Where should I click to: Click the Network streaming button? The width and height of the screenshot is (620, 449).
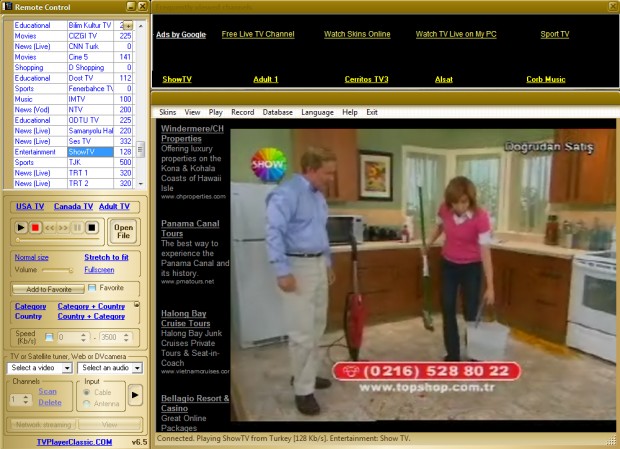(43, 424)
